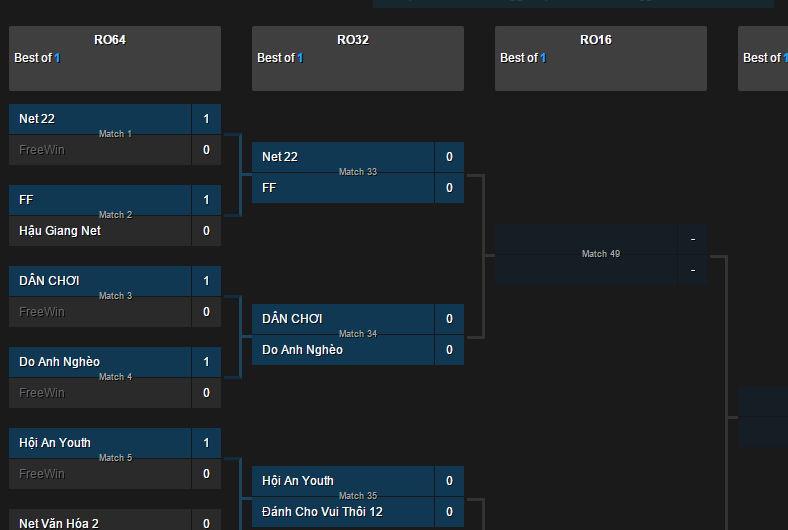
Task: Select team Net Văn Hóa 2
Action: (x=59, y=523)
